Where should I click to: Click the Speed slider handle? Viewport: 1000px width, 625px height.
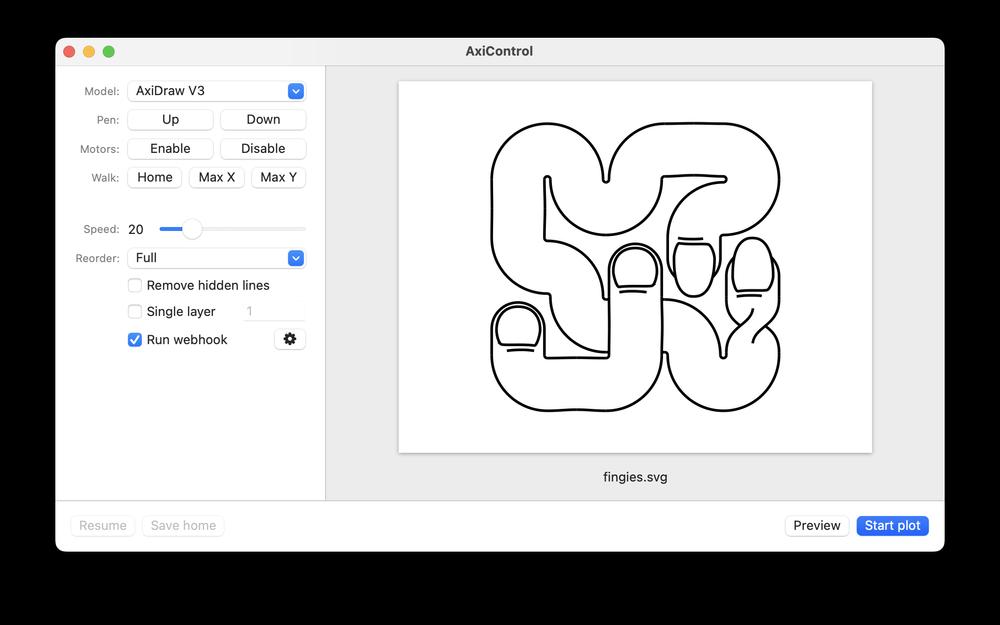pyautogui.click(x=192, y=229)
